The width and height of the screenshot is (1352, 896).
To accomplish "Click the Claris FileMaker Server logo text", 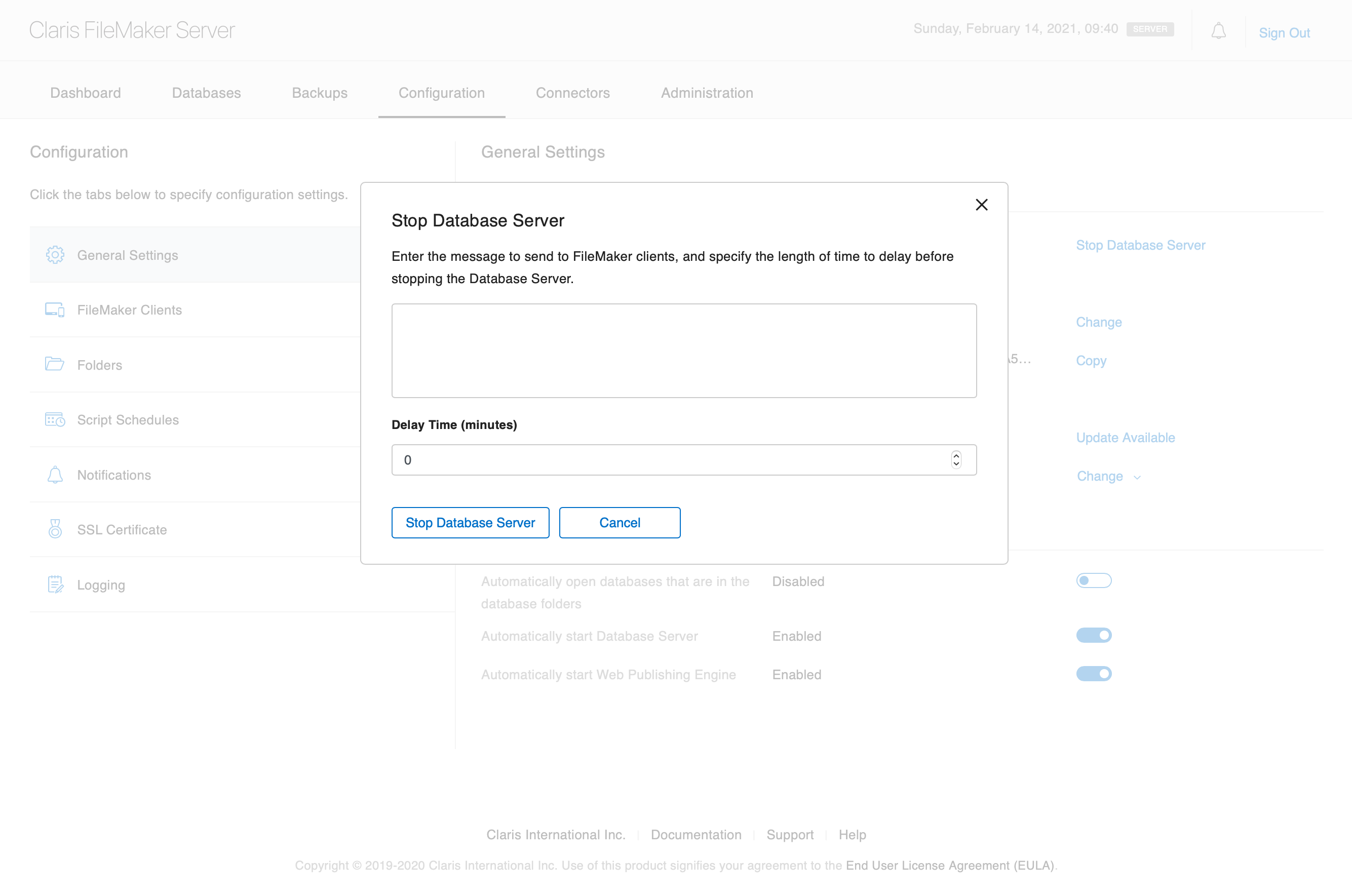I will [x=132, y=30].
